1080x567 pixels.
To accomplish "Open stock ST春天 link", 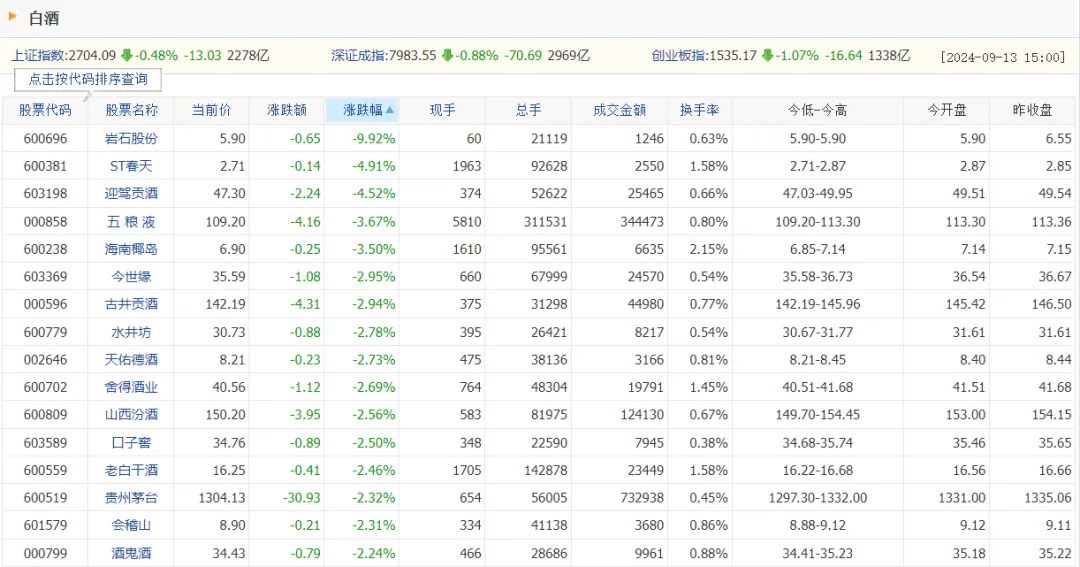I will [x=131, y=166].
